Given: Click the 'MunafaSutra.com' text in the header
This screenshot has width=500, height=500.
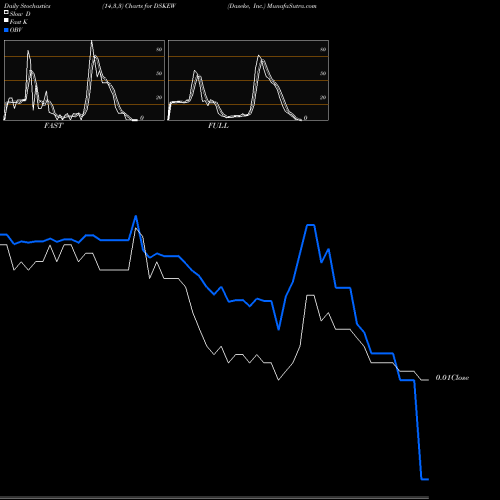Looking at the screenshot, I should coord(292,6).
